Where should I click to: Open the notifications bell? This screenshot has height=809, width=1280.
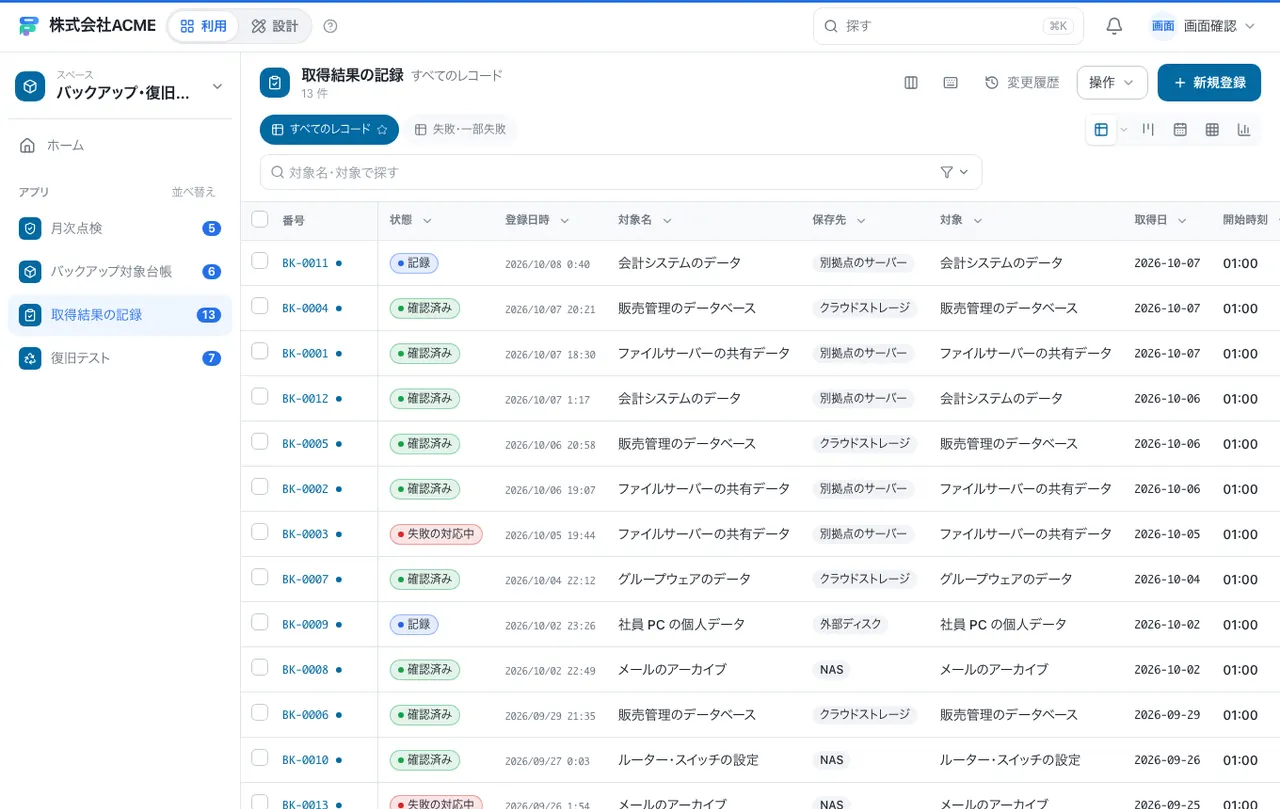(x=1114, y=26)
